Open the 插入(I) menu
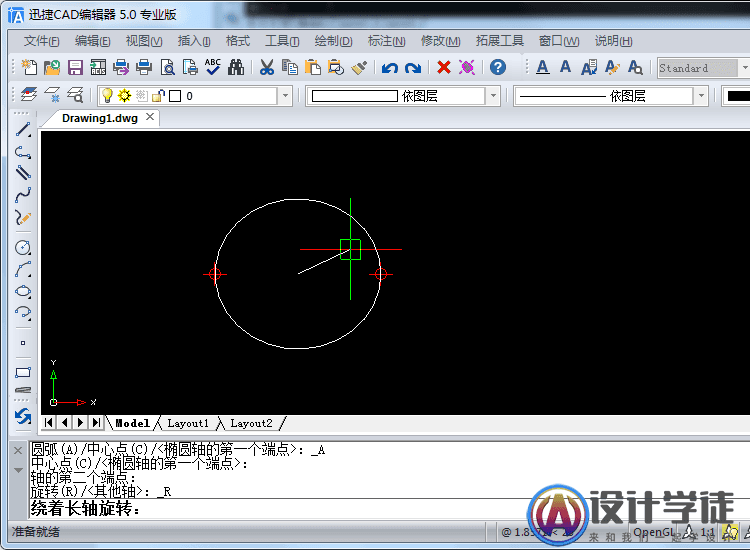Screen dimensions: 750x550 [194, 41]
